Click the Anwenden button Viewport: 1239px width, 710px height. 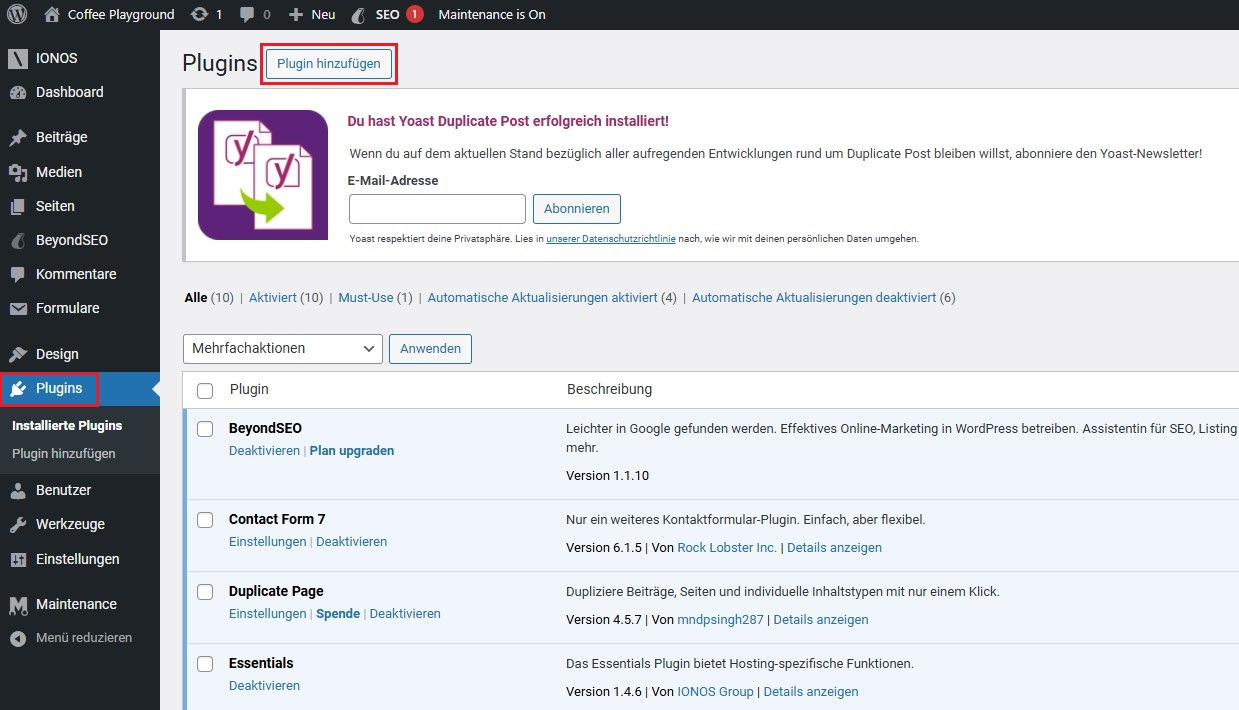430,348
